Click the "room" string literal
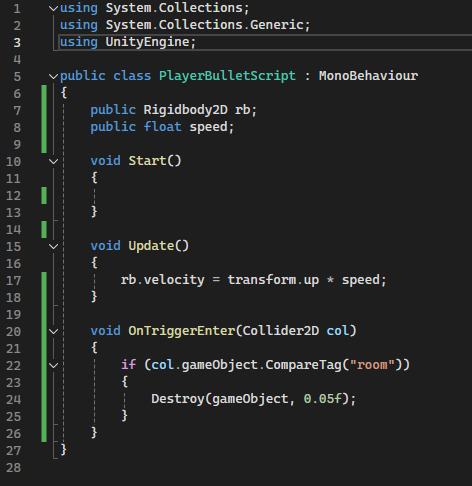This screenshot has height=486, width=472. click(372, 365)
